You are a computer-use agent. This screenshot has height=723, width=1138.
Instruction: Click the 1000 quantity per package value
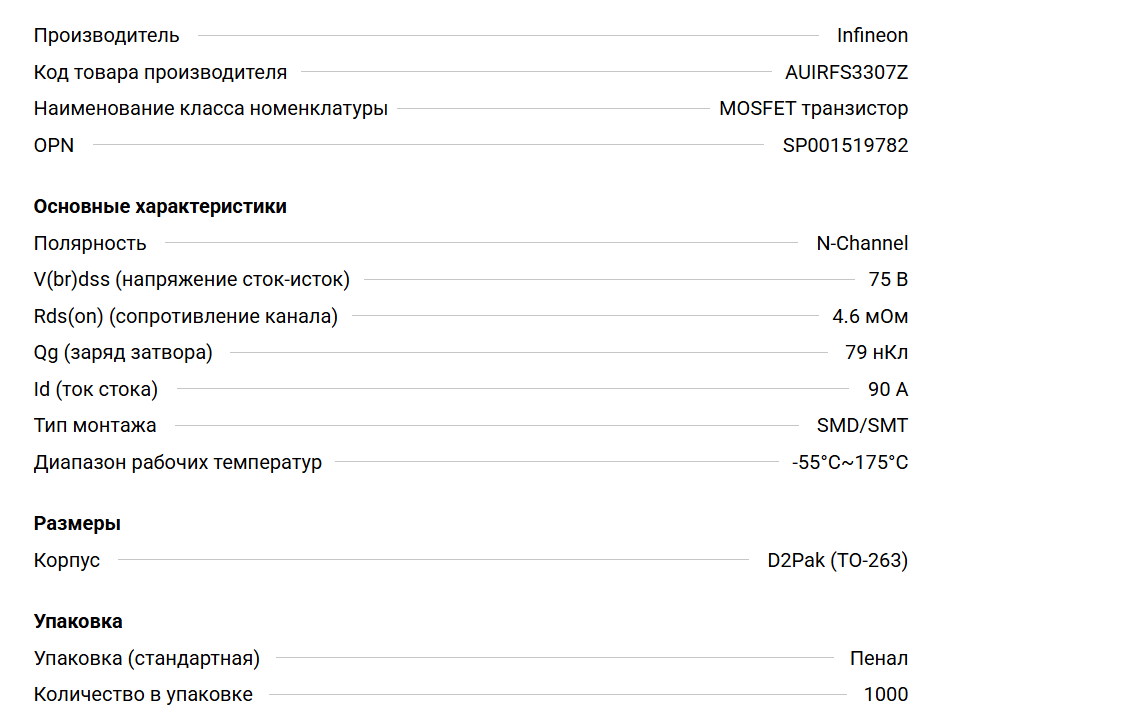885,695
